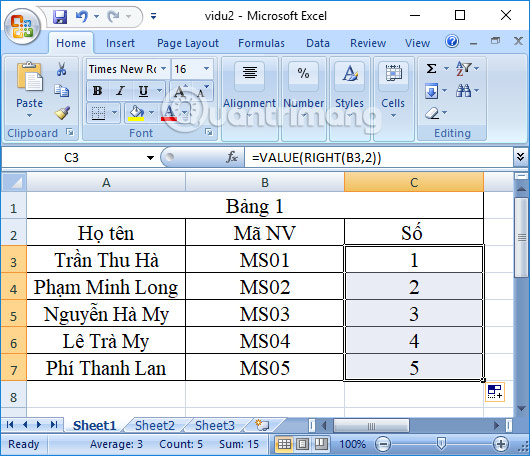Select column B header
The height and width of the screenshot is (456, 530).
(265, 183)
